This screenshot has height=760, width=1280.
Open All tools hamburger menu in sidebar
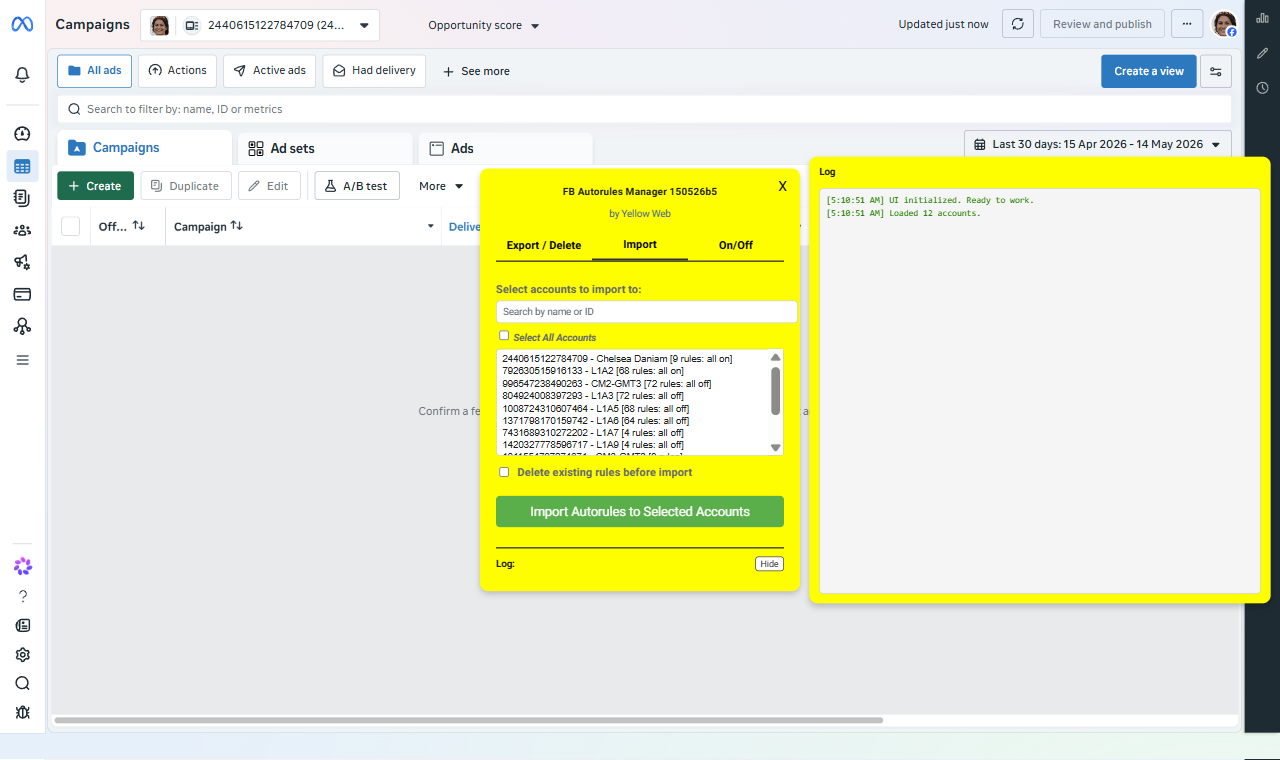[x=22, y=360]
